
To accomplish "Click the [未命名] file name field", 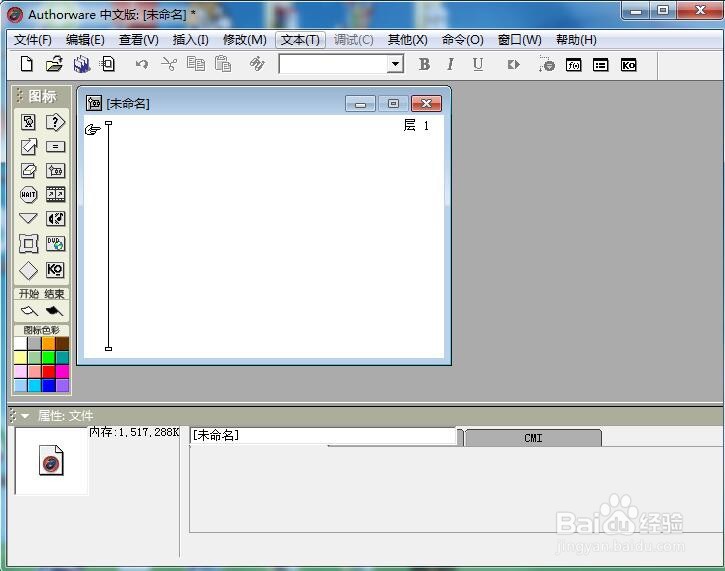I will 323,436.
